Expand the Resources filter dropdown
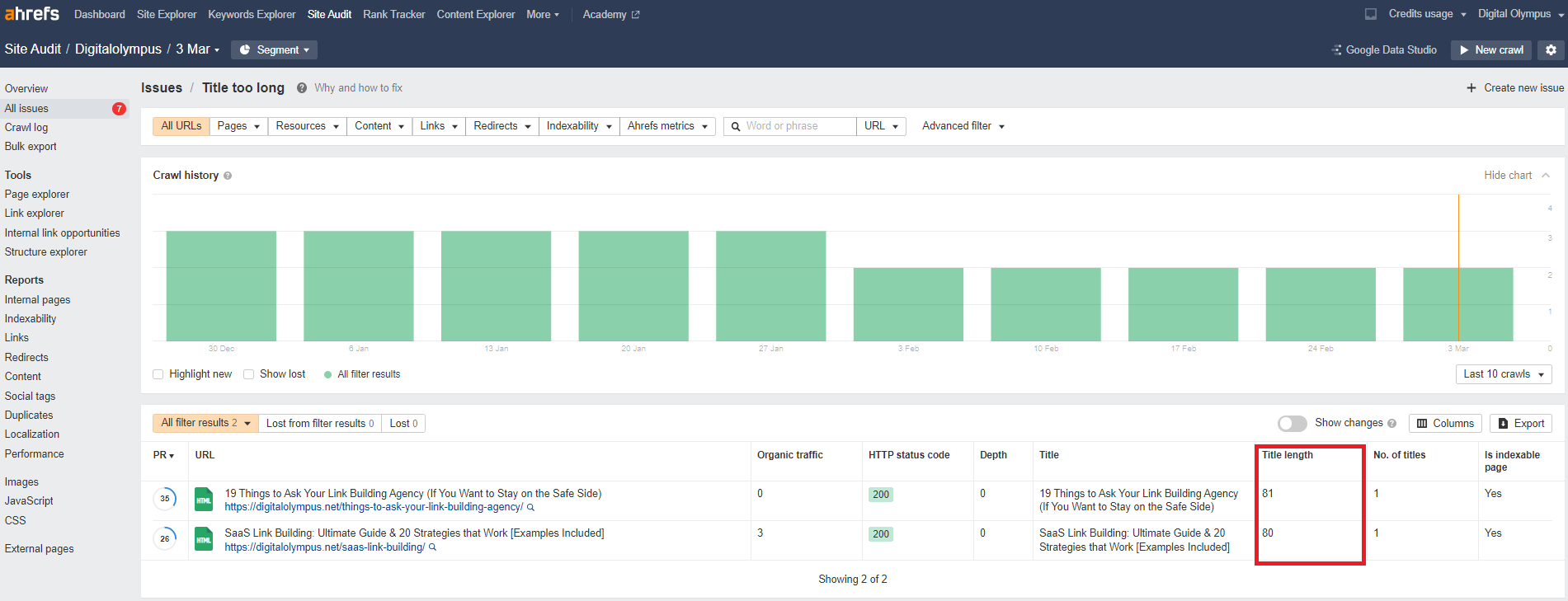Screen dimensions: 1568x601 [308, 126]
